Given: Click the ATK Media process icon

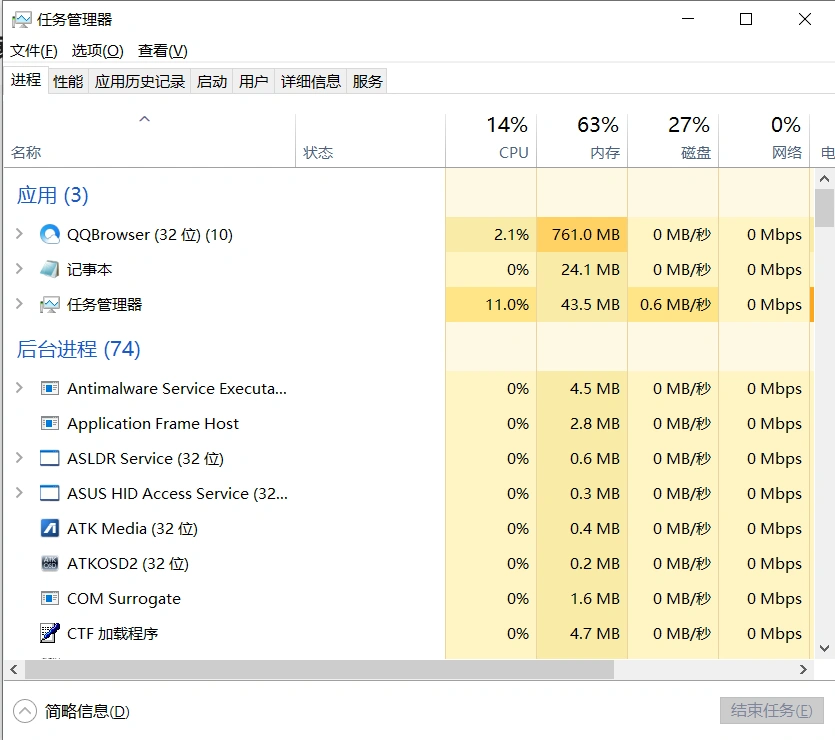Looking at the screenshot, I should (x=49, y=528).
